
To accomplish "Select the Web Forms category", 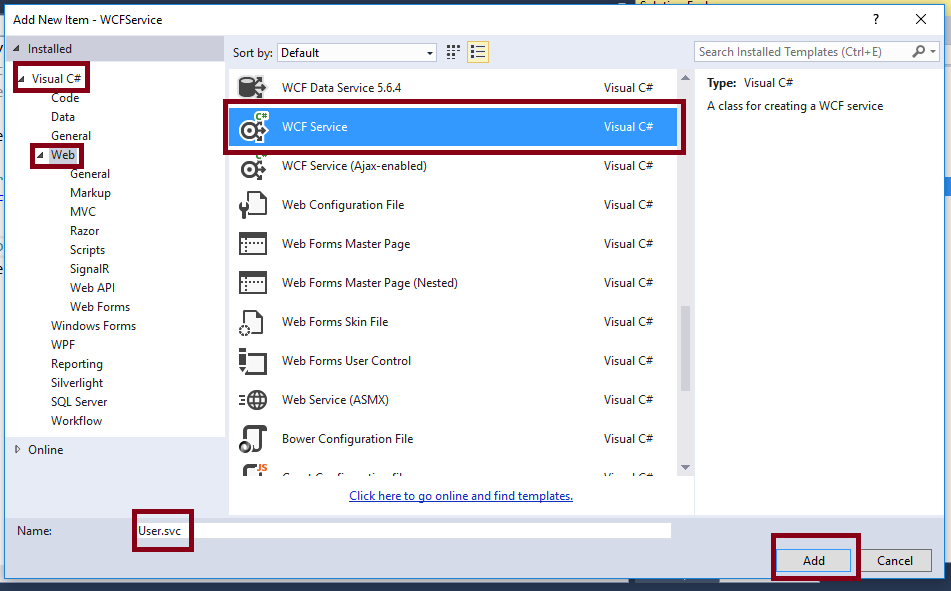I will point(100,307).
